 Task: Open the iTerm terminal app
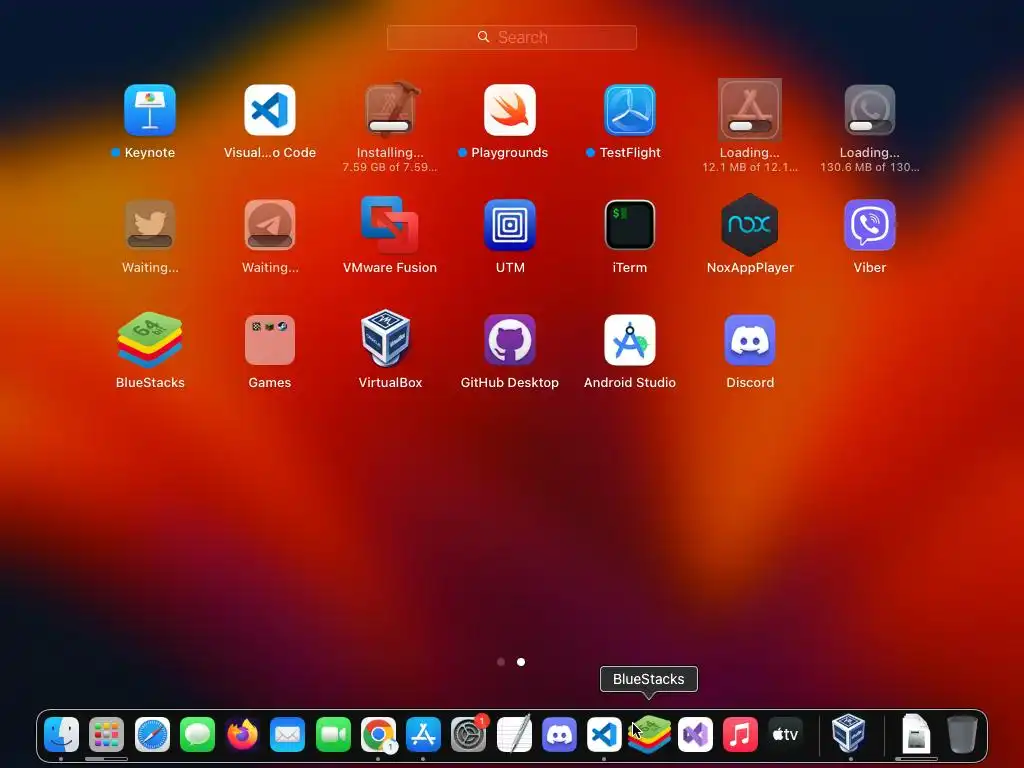click(630, 225)
